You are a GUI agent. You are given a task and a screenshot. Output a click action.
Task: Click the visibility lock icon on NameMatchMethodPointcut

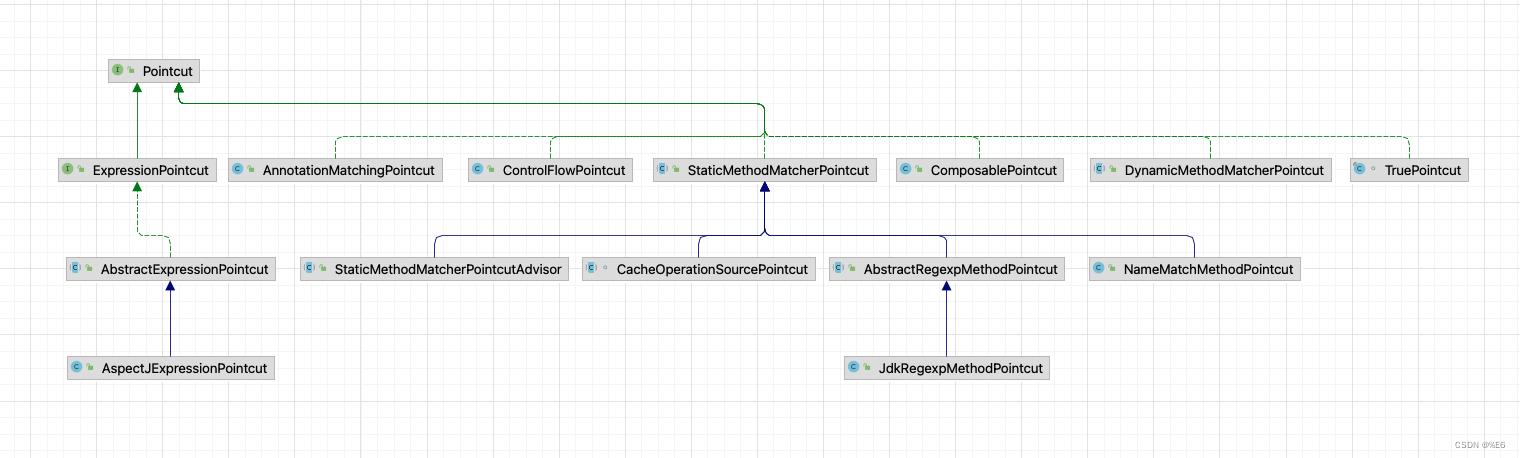point(1112,269)
